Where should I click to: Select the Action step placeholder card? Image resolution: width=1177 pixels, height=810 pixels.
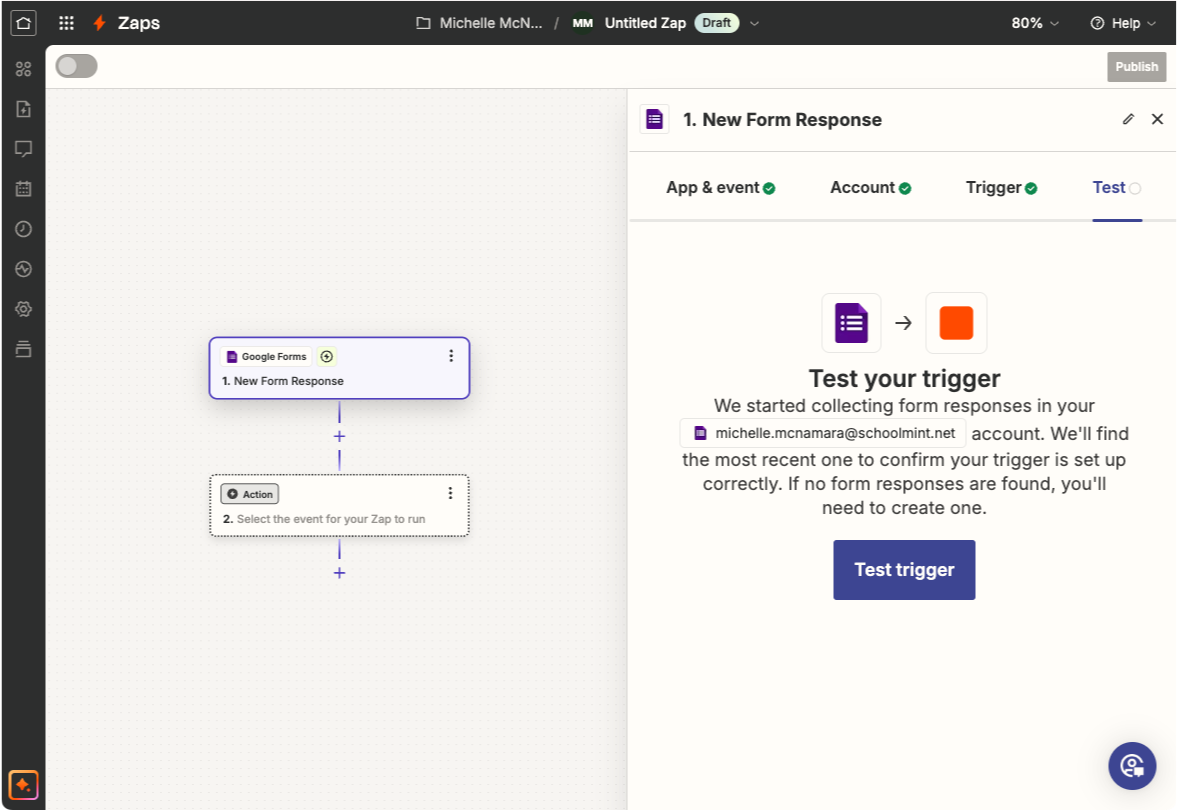[339, 505]
